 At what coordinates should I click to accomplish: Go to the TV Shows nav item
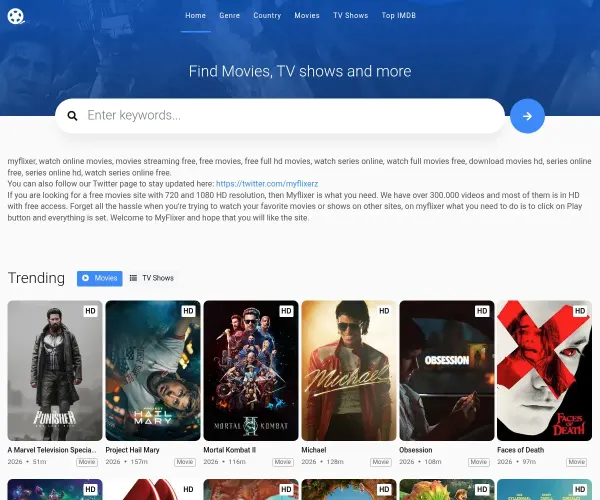(x=351, y=15)
